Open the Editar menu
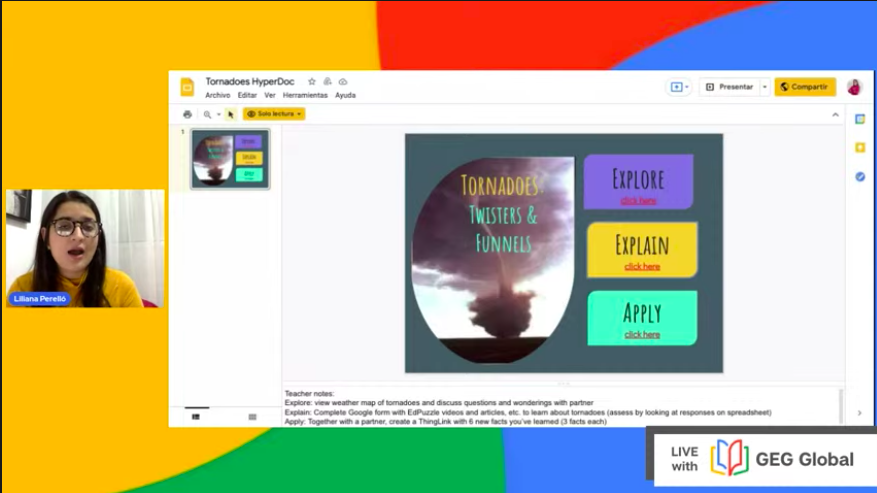 [x=247, y=95]
